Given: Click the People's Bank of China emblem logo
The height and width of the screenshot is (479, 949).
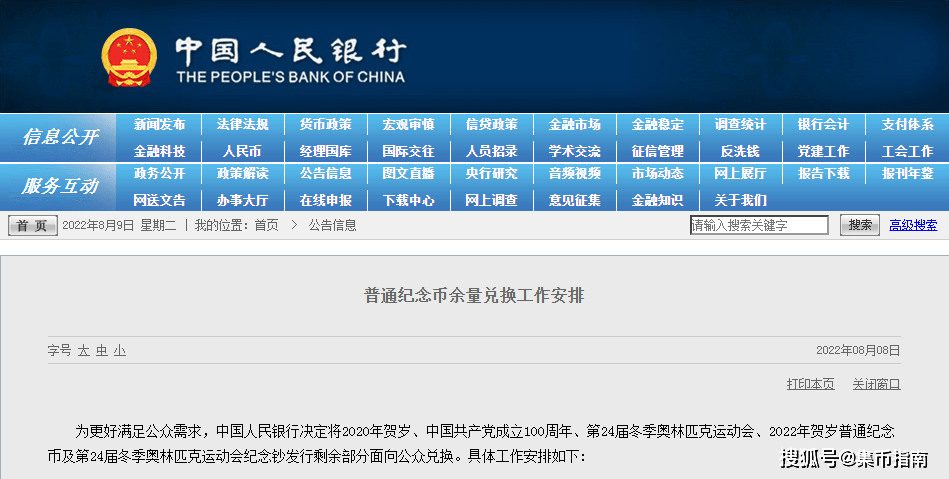Looking at the screenshot, I should (129, 58).
